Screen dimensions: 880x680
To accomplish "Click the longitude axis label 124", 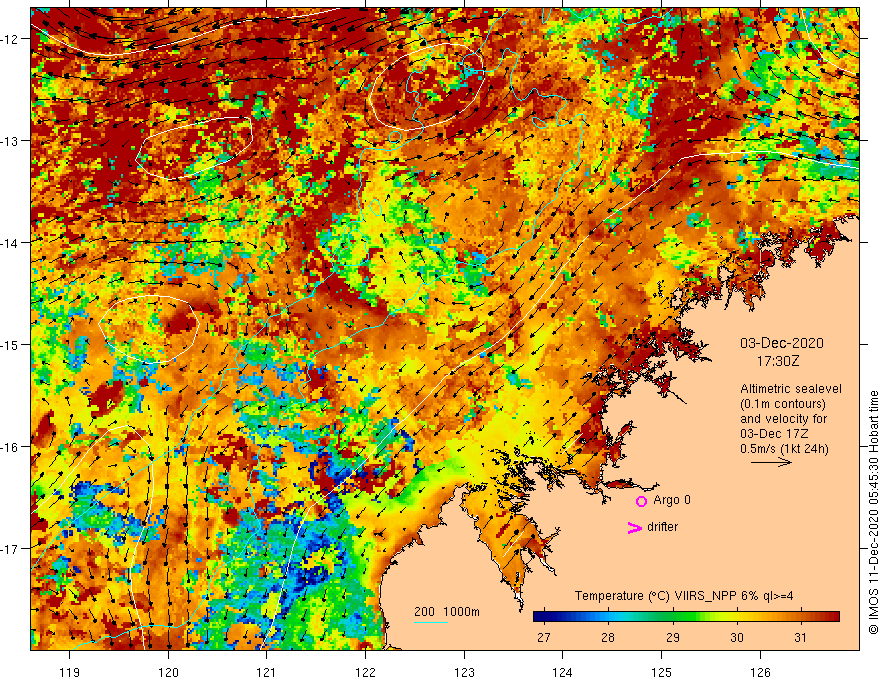I will (562, 672).
